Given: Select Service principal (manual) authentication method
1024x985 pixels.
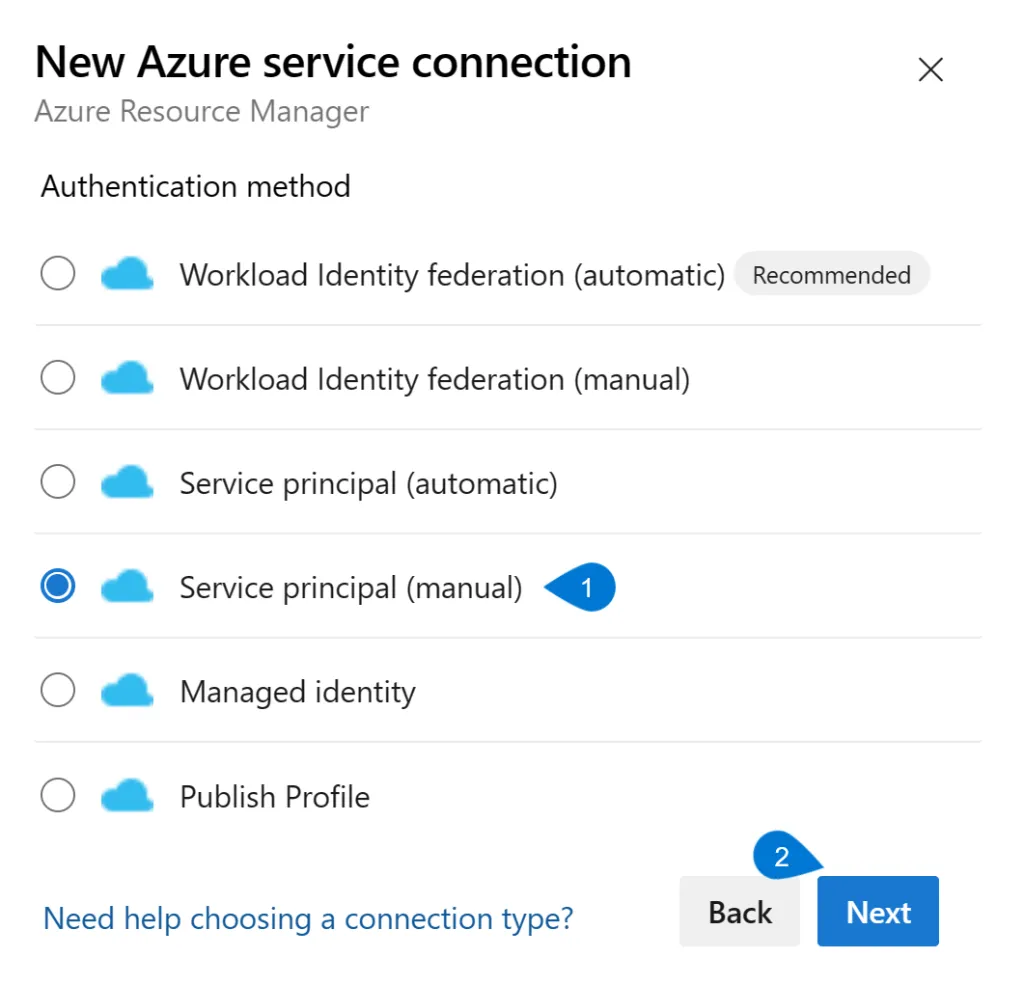Looking at the screenshot, I should click(x=57, y=587).
